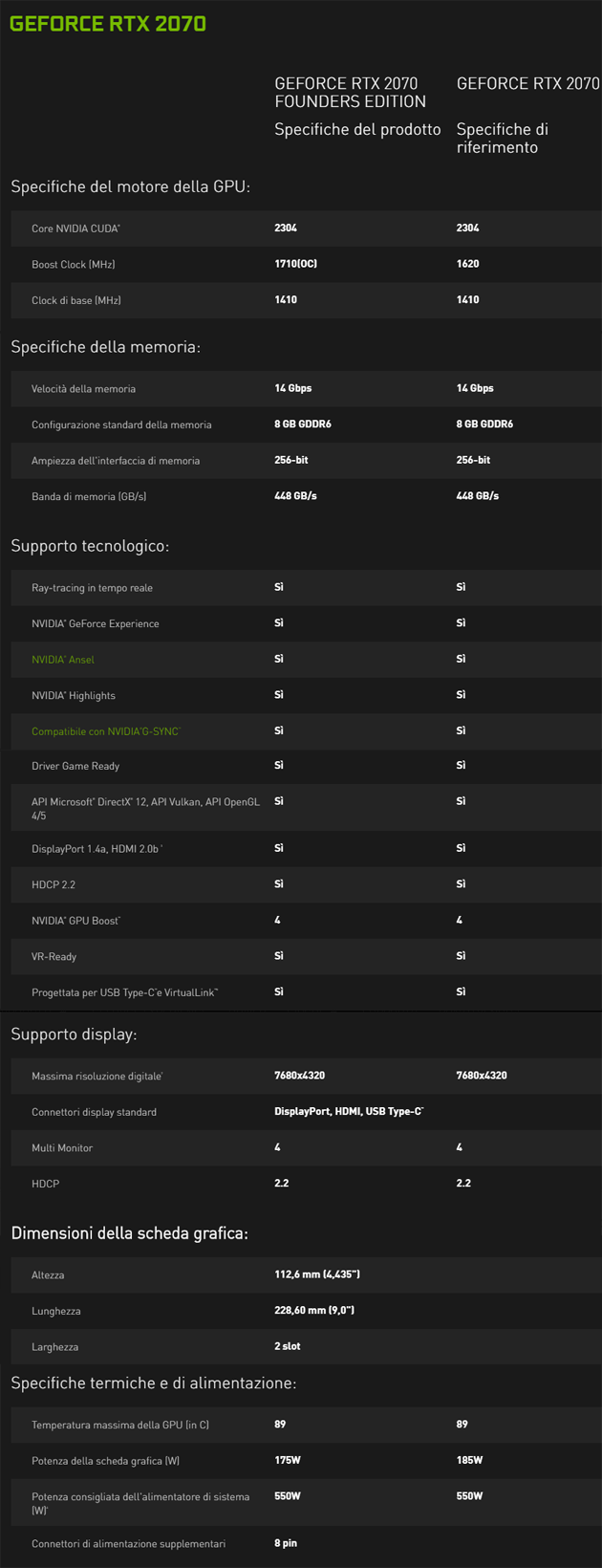Viewport: 602px width, 1568px height.
Task: Select the Ray-tracing in tempo reale row
Action: click(92, 588)
